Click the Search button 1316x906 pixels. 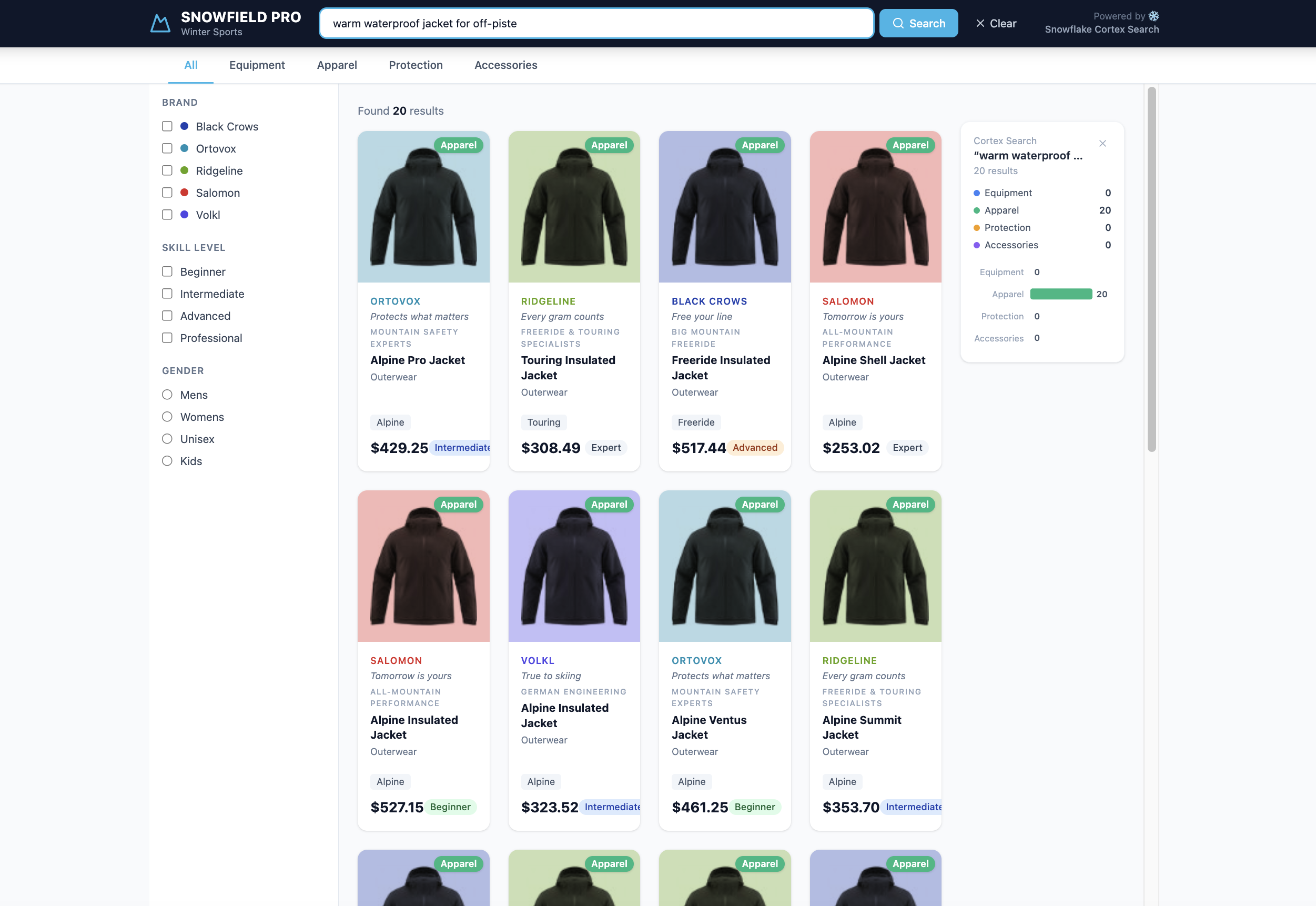(x=918, y=23)
